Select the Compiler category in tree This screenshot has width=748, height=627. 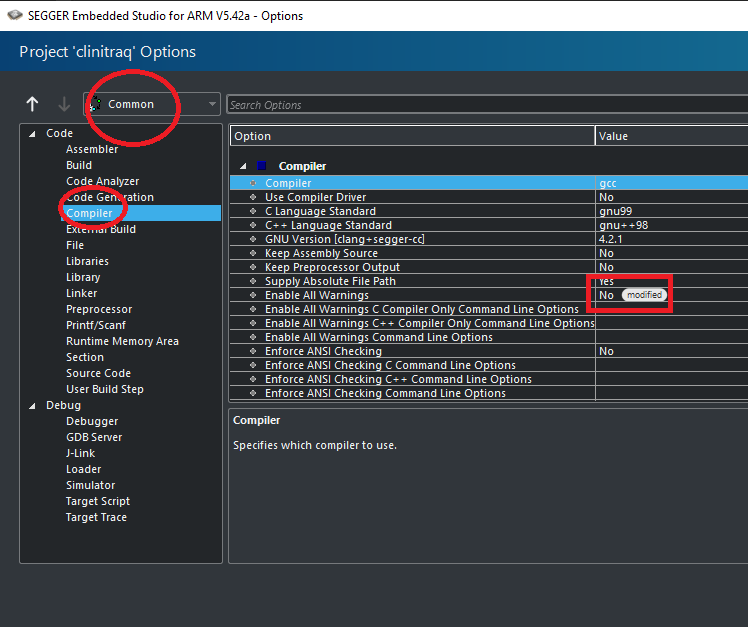point(89,213)
